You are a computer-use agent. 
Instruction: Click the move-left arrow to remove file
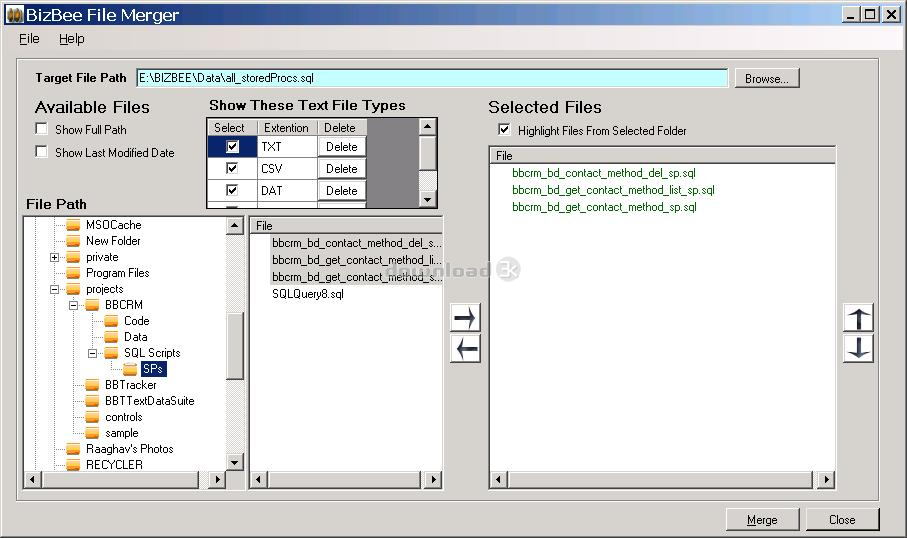[x=465, y=349]
